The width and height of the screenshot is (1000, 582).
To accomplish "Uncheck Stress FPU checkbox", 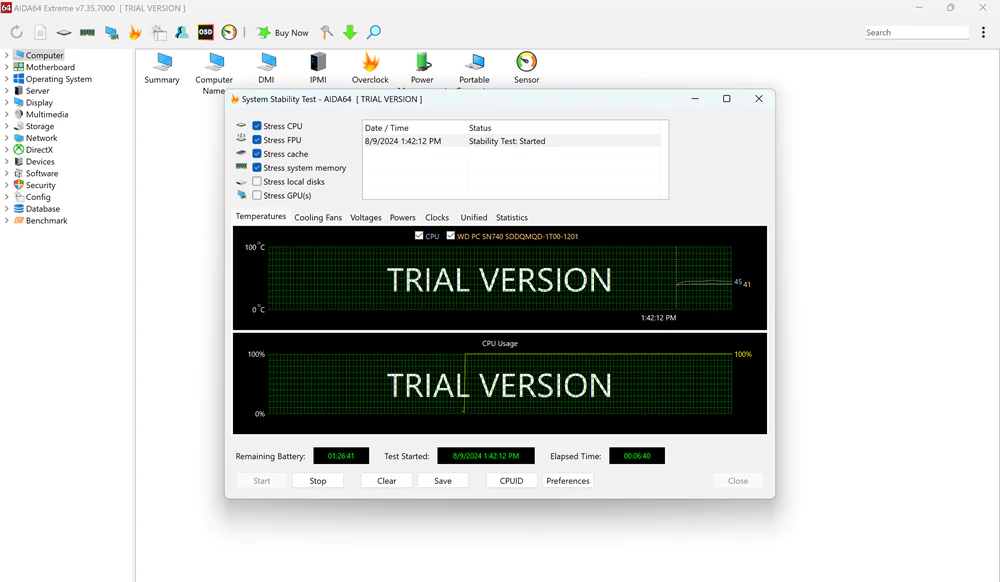I will [x=257, y=140].
